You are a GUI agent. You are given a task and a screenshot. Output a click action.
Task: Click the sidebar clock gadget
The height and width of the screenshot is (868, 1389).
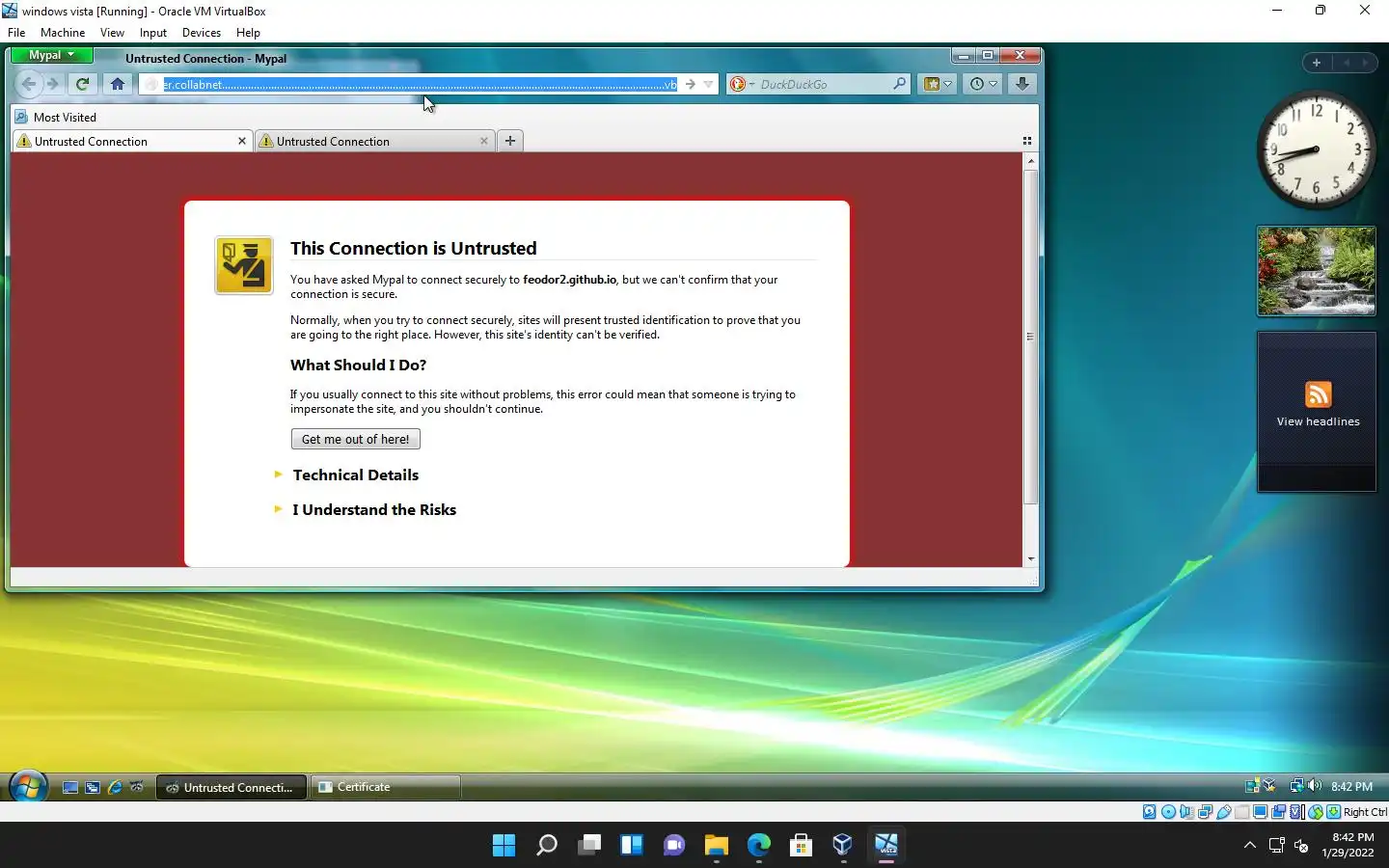click(1317, 149)
